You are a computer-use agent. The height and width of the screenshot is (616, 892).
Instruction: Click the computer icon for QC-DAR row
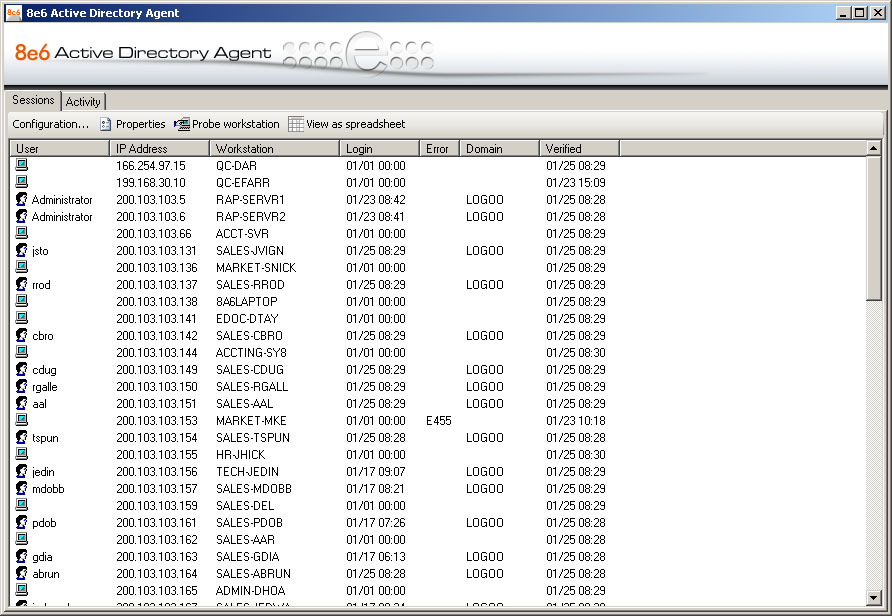point(22,165)
